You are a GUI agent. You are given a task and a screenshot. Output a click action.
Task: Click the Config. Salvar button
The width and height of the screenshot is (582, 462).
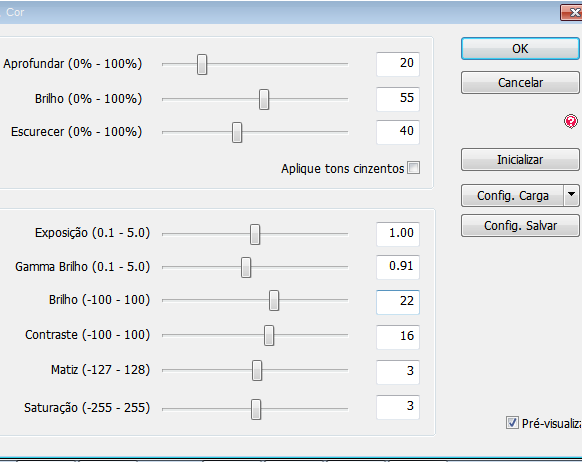pyautogui.click(x=520, y=226)
